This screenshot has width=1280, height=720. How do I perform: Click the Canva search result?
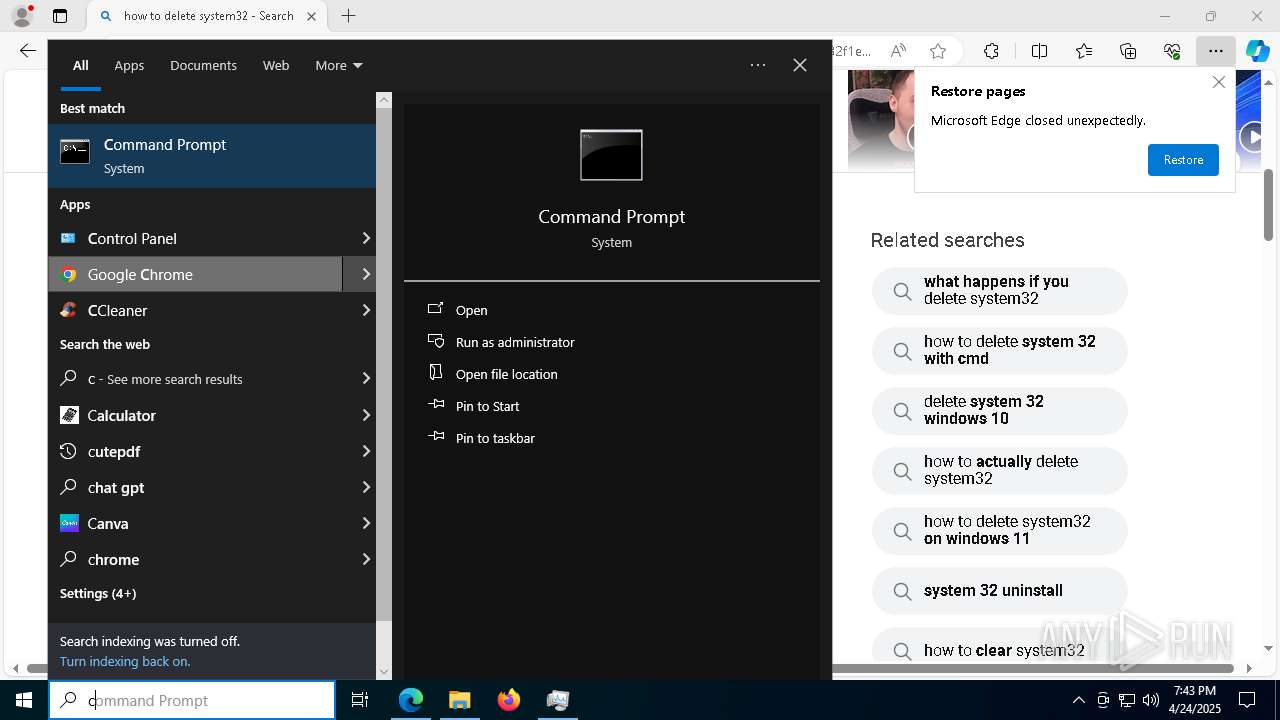tap(195, 523)
